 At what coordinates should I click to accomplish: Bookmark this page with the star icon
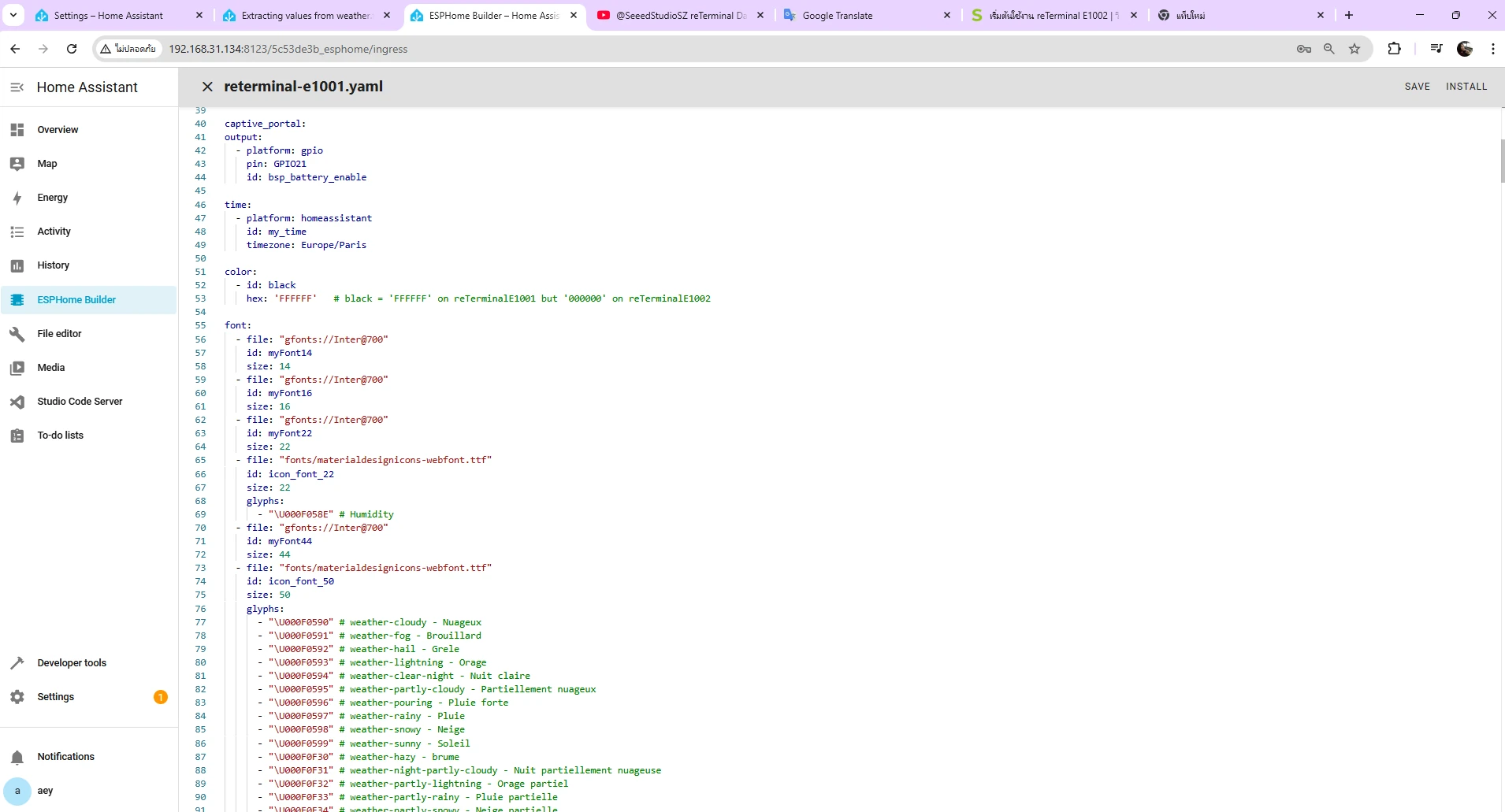(x=1354, y=49)
